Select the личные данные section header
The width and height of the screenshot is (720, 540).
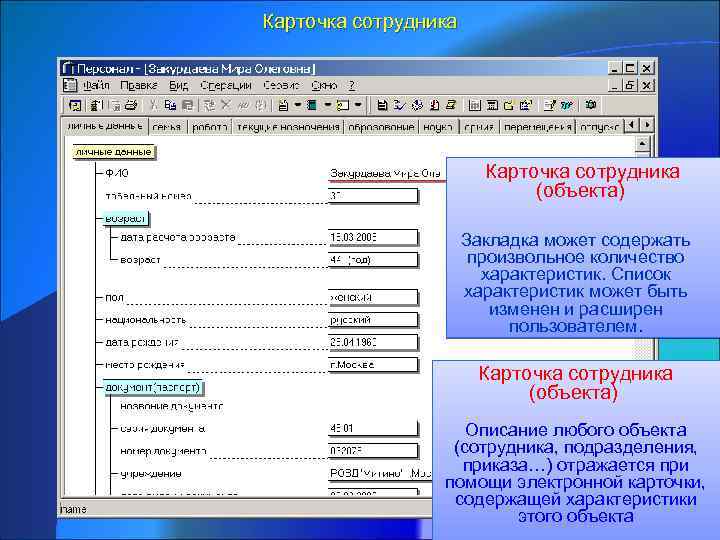[x=114, y=152]
